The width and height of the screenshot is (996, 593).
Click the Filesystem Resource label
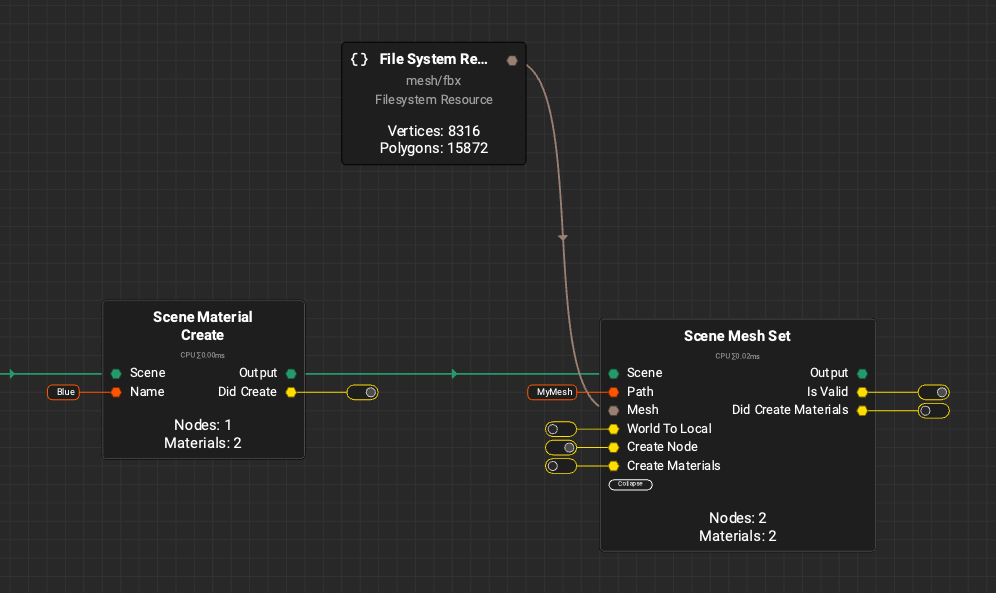[433, 100]
